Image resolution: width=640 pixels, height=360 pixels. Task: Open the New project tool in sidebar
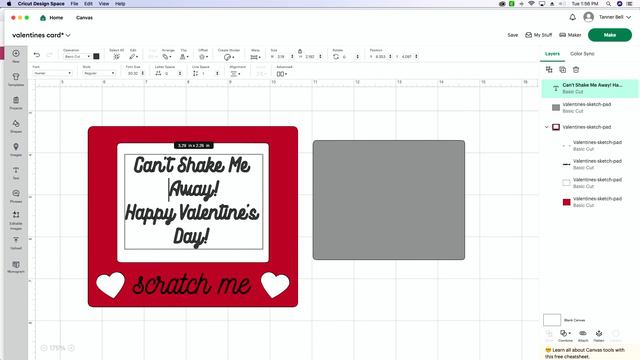click(16, 56)
